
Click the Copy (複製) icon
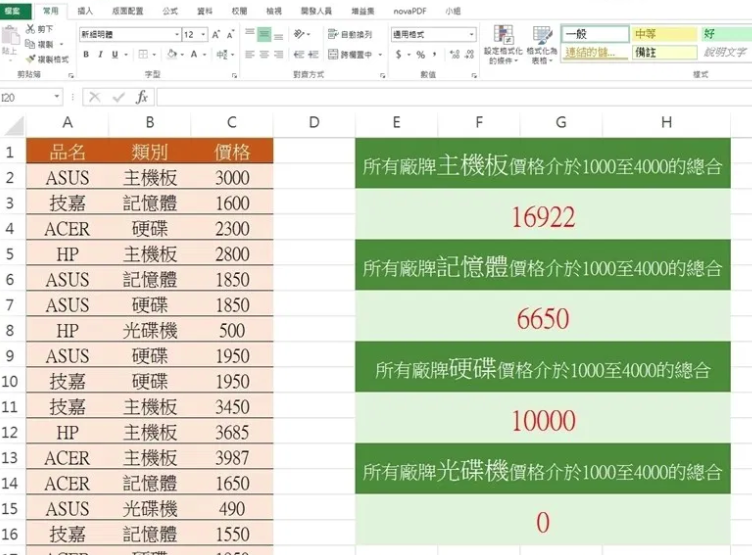click(x=30, y=44)
